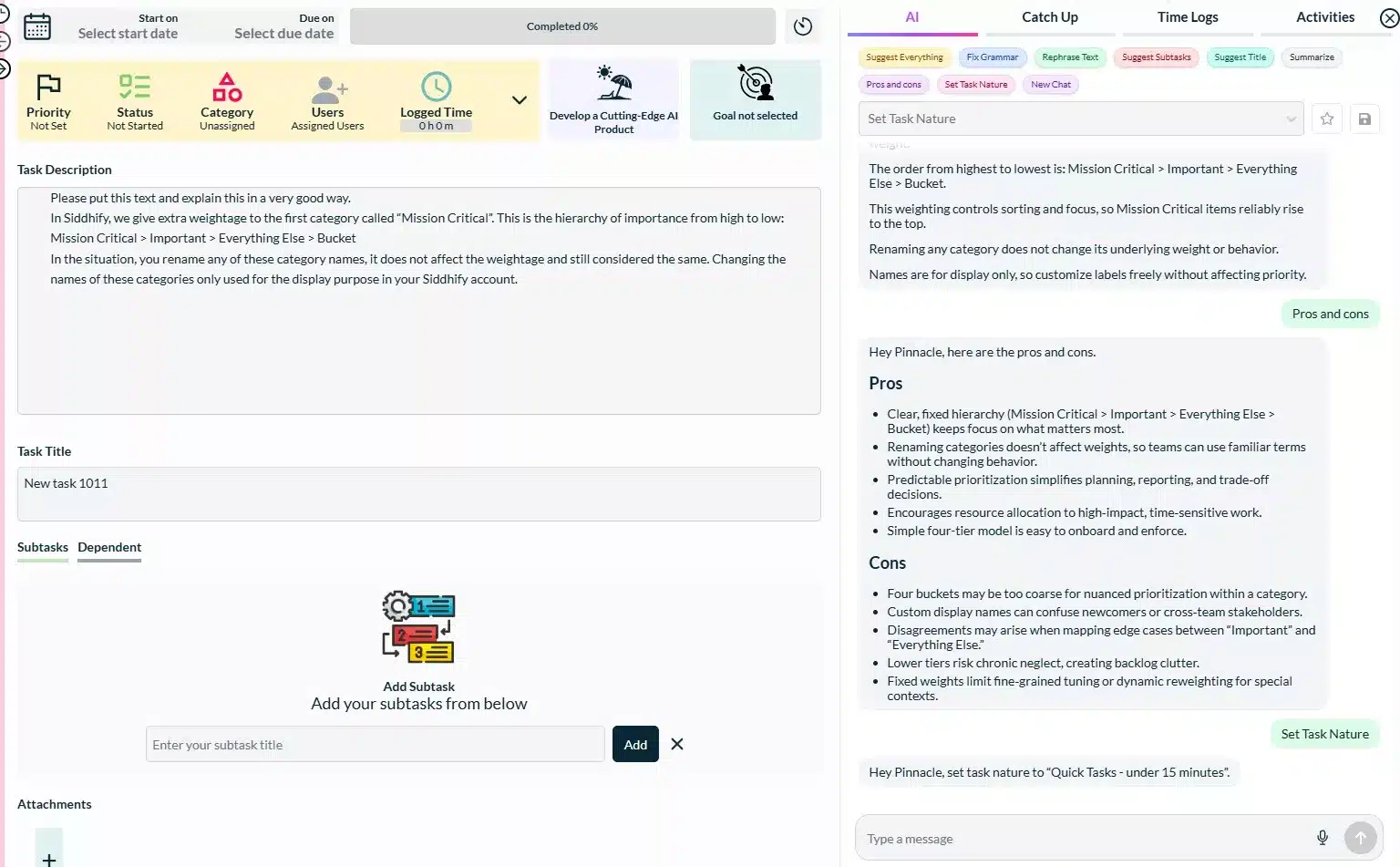Click Suggest Subtasks chip
The width and height of the screenshot is (1400, 867).
pyautogui.click(x=1156, y=57)
